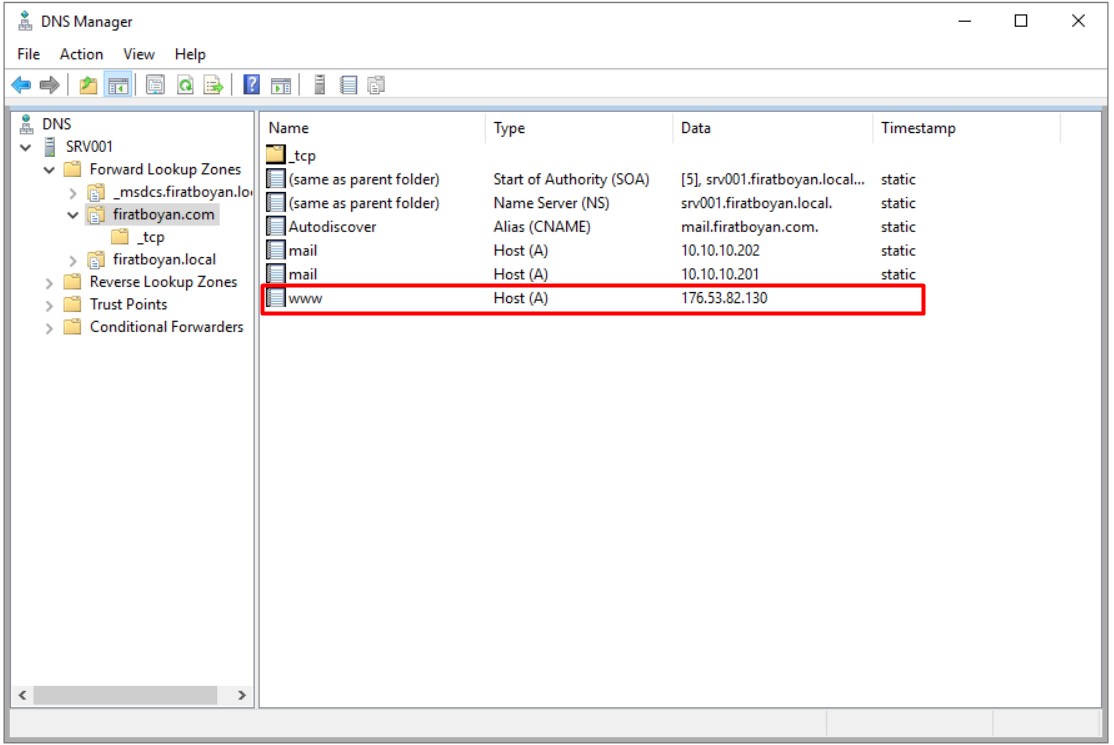
Task: Click static timestamp in Autodiscover row
Action: point(898,227)
